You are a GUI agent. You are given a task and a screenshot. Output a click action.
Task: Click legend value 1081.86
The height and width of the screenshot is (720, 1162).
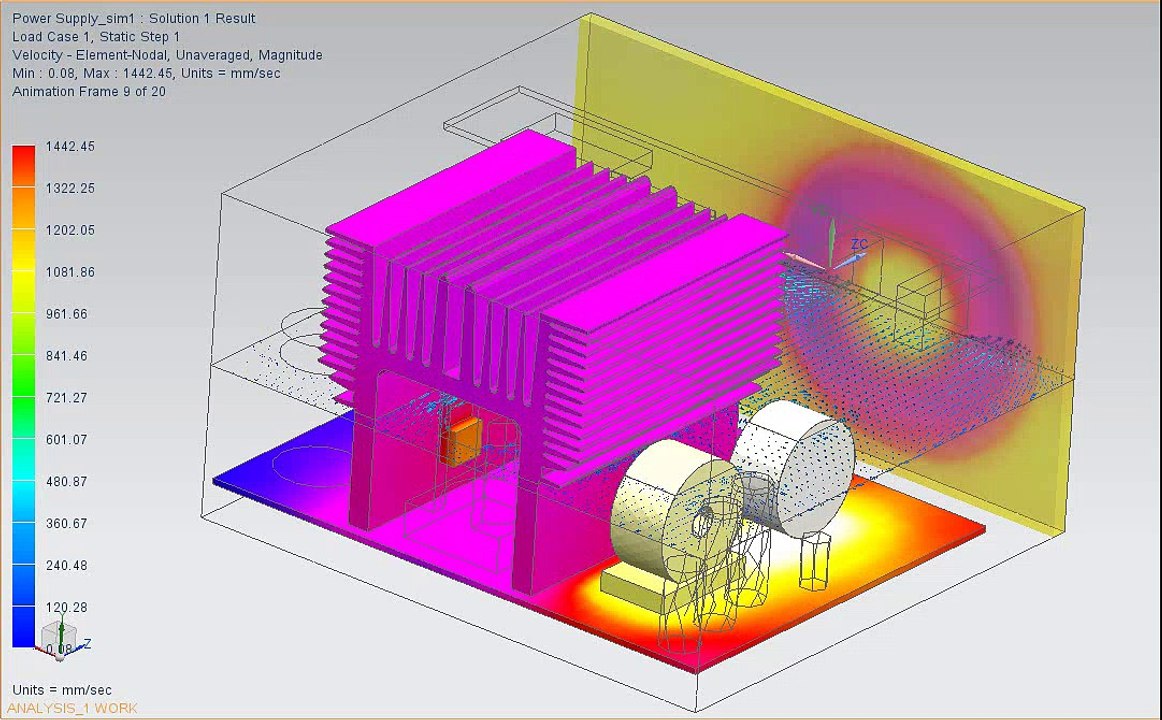click(70, 272)
